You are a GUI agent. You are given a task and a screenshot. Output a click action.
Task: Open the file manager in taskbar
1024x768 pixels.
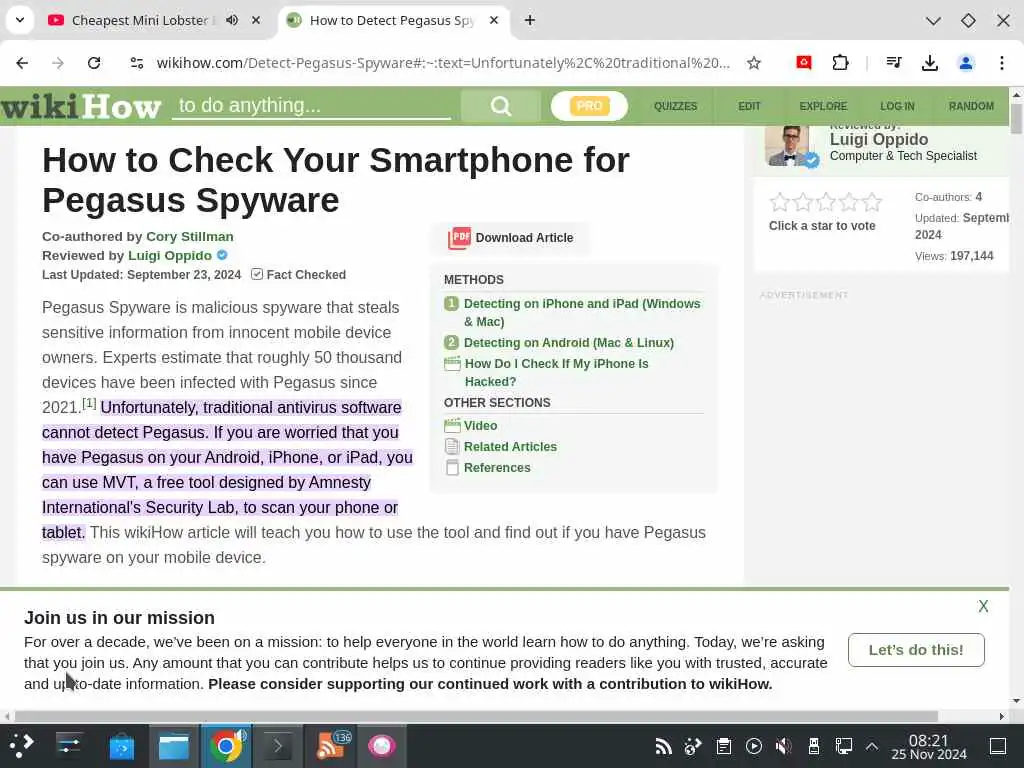pos(174,746)
